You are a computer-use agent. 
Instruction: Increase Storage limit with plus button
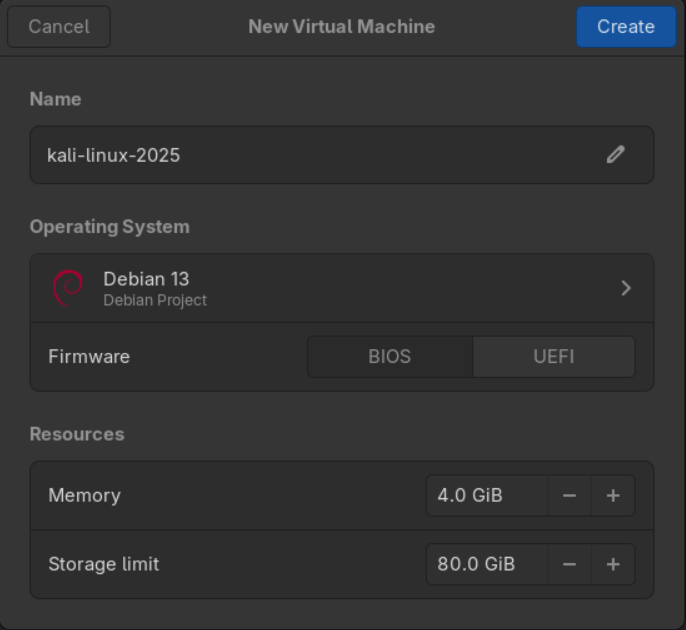coord(613,565)
